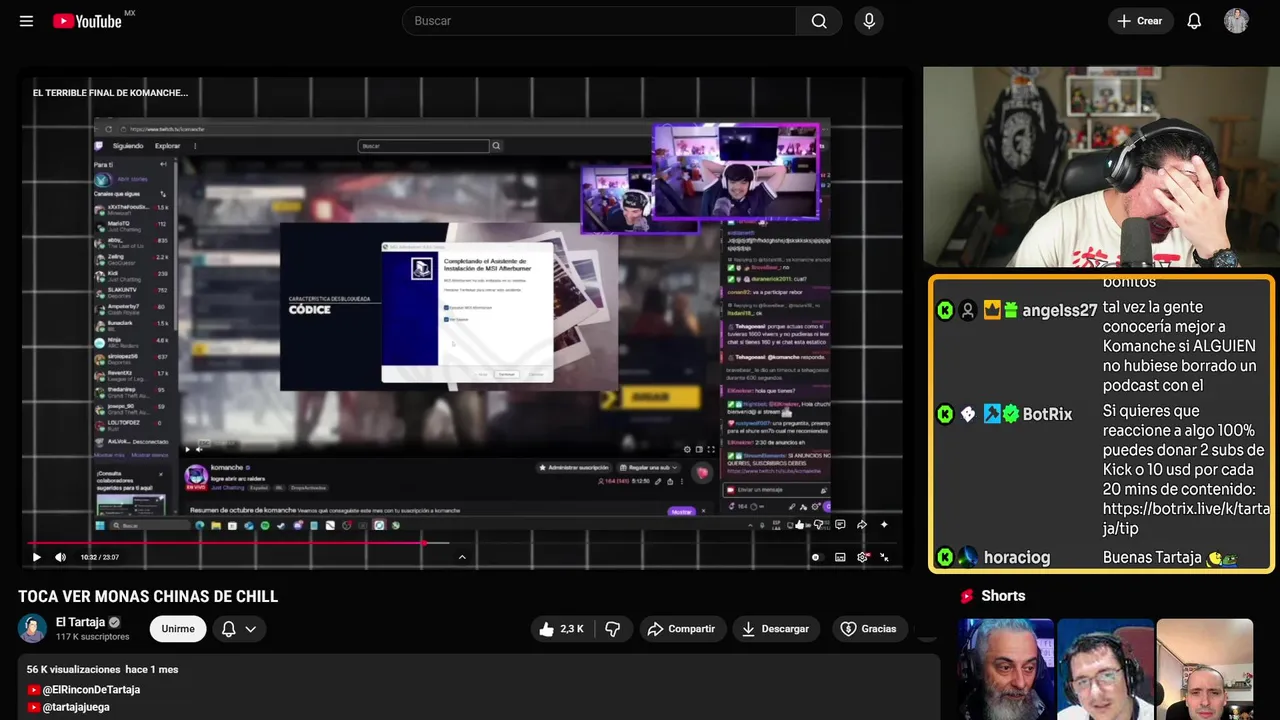
Task: Click horaciog username in chat
Action: [x=1016, y=558]
